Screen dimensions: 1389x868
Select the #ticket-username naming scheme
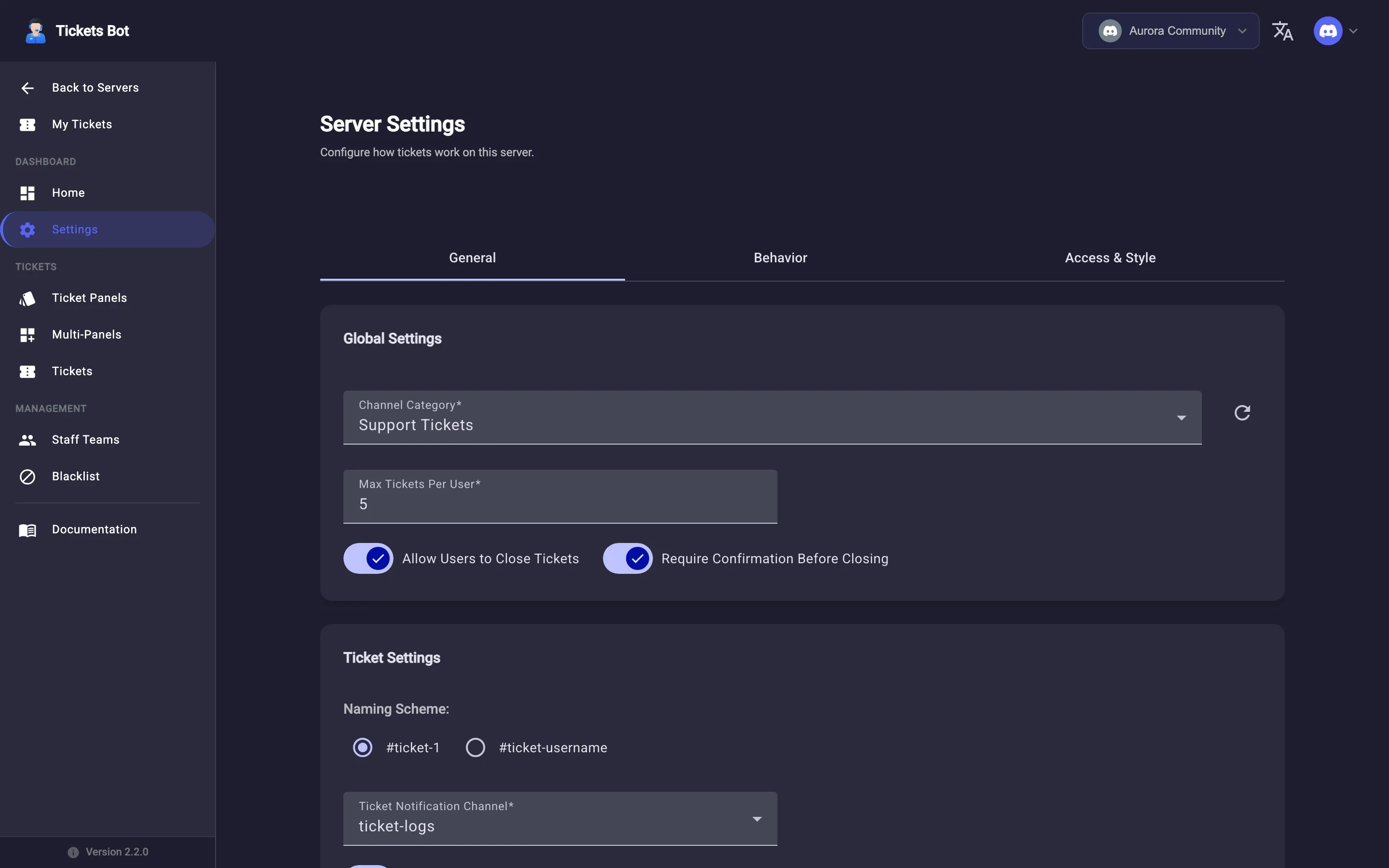click(x=475, y=747)
